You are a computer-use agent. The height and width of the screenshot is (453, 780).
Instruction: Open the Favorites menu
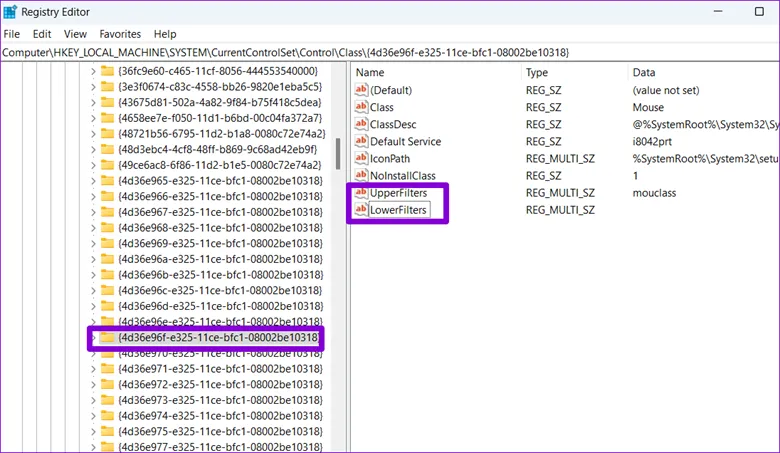coord(120,34)
